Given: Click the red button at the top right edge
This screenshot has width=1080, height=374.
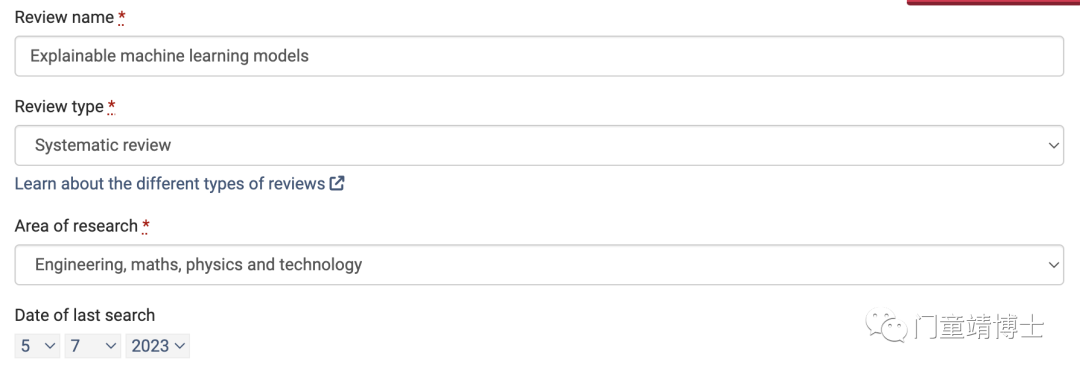Looking at the screenshot, I should (993, 3).
